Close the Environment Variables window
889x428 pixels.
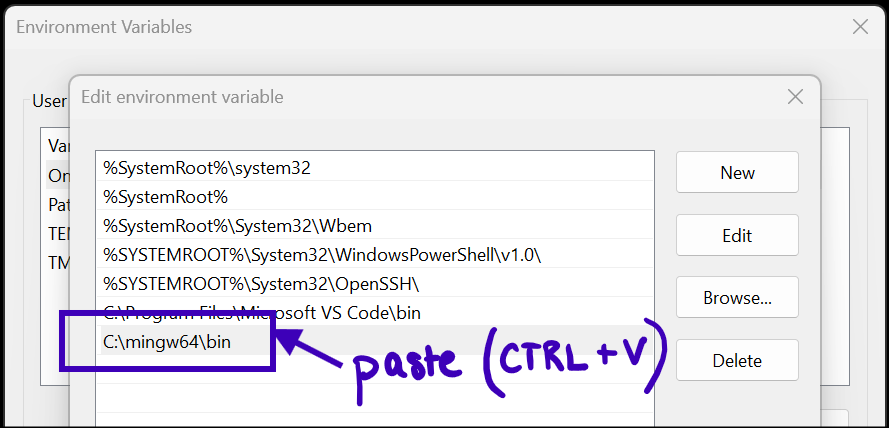click(x=859, y=28)
